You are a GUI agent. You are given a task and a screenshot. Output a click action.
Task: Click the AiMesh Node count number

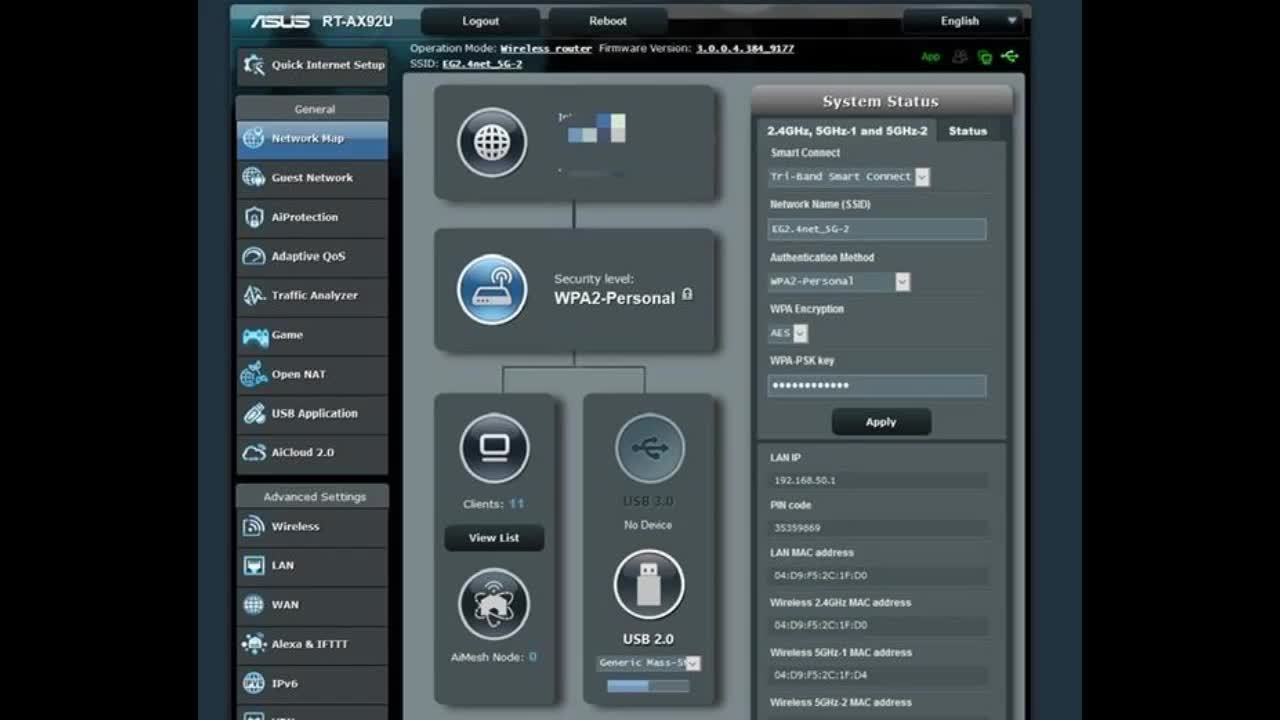(x=533, y=657)
